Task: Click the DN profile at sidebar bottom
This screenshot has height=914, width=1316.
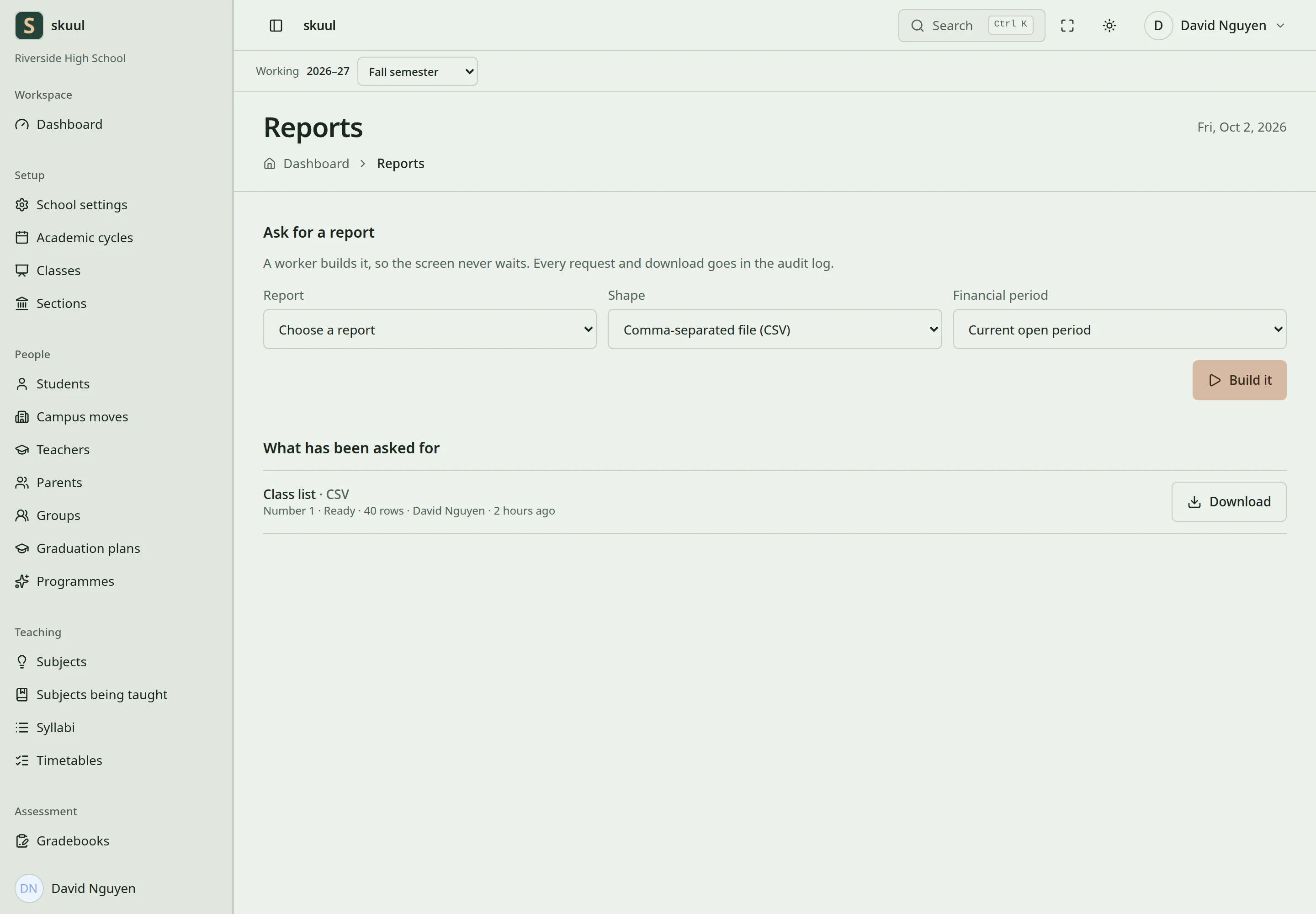Action: (x=75, y=888)
